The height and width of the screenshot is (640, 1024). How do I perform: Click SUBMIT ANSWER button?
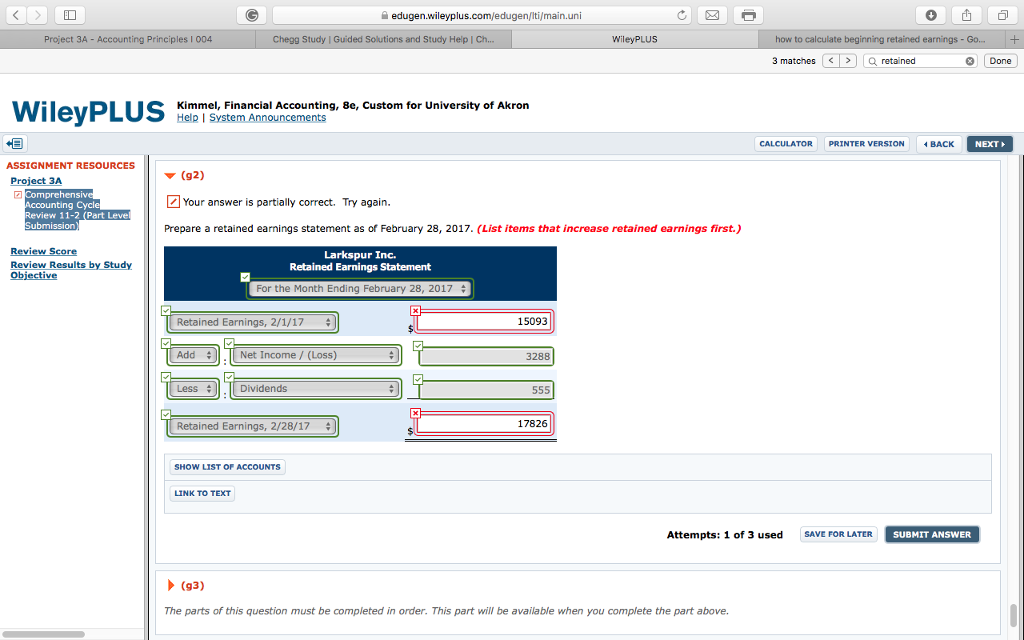coord(932,534)
